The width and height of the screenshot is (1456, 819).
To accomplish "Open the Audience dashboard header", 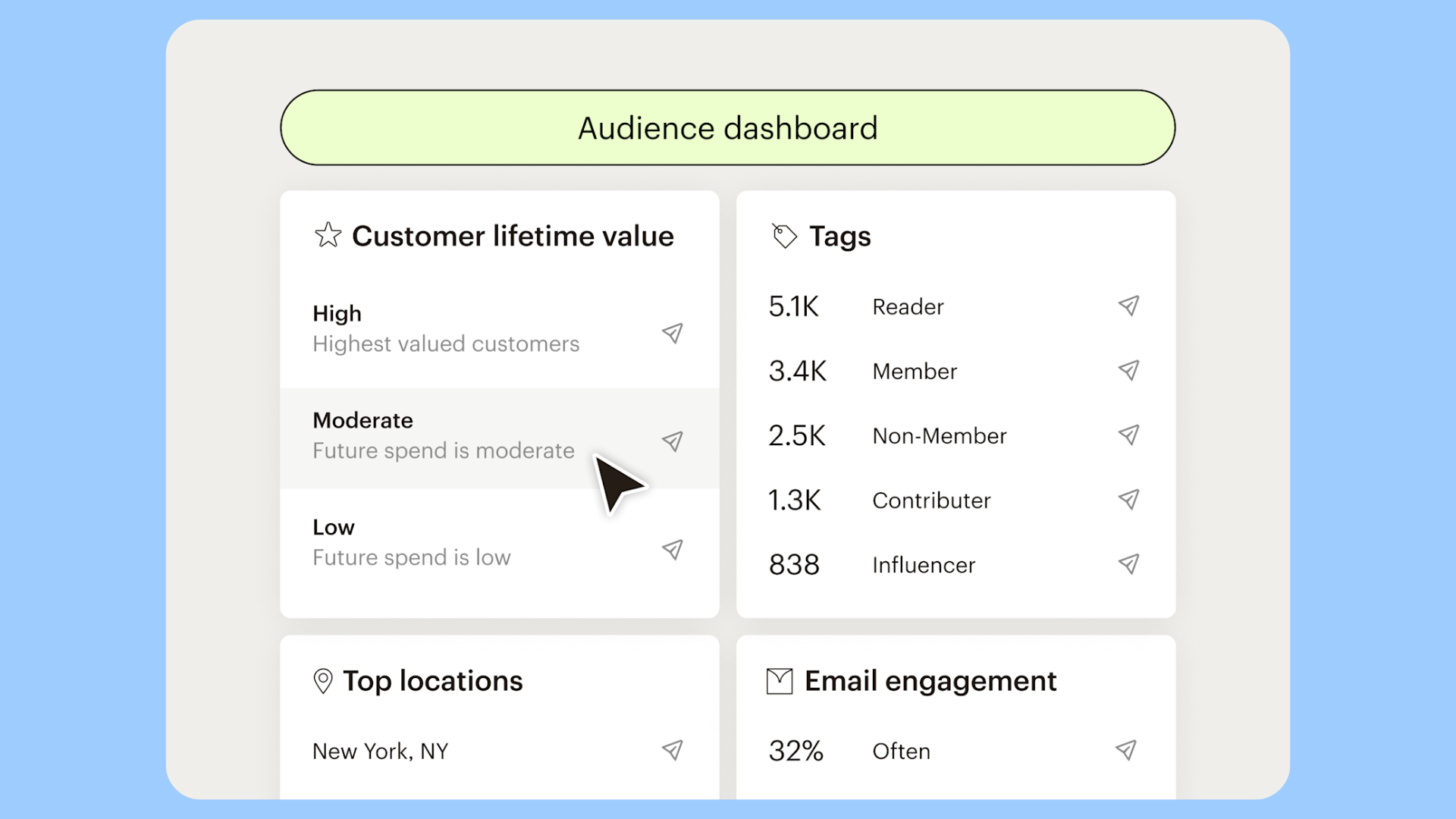I will coord(727,127).
